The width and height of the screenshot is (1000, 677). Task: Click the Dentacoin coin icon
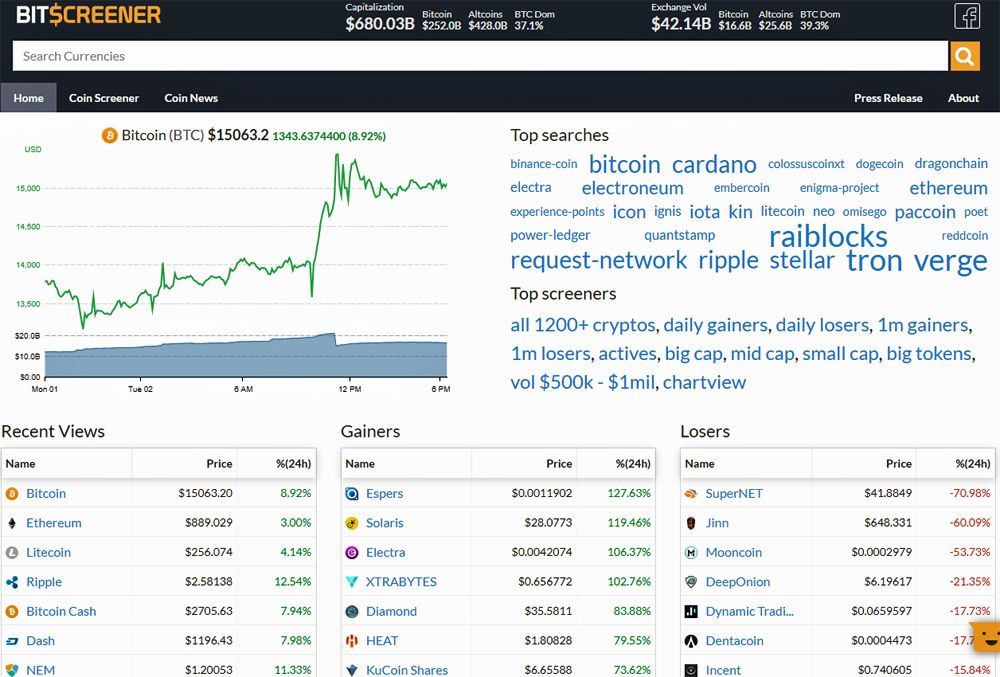pos(691,641)
